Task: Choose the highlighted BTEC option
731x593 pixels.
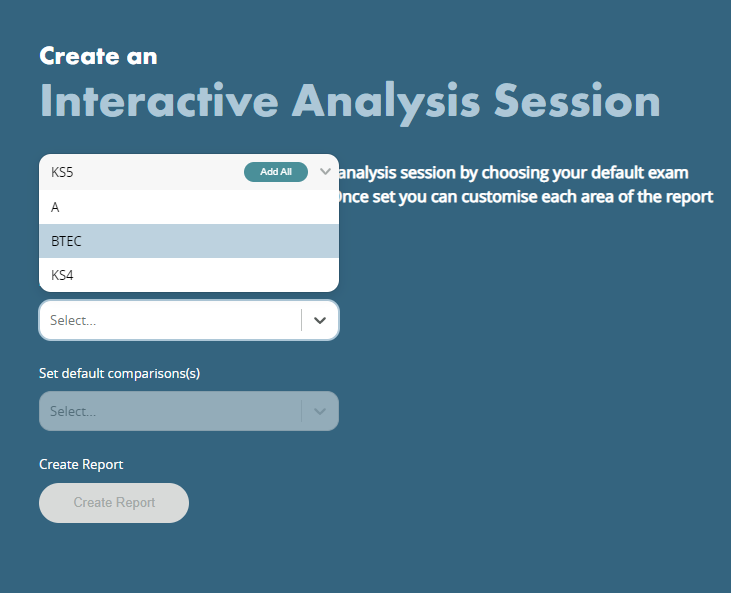Action: 189,241
